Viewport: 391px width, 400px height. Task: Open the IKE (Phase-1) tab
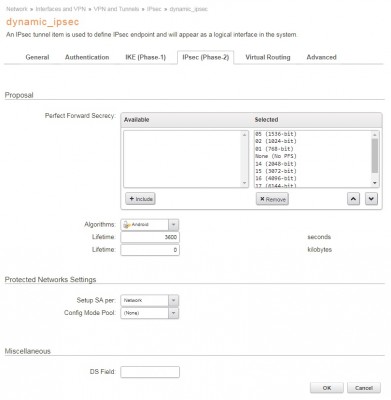click(x=145, y=57)
